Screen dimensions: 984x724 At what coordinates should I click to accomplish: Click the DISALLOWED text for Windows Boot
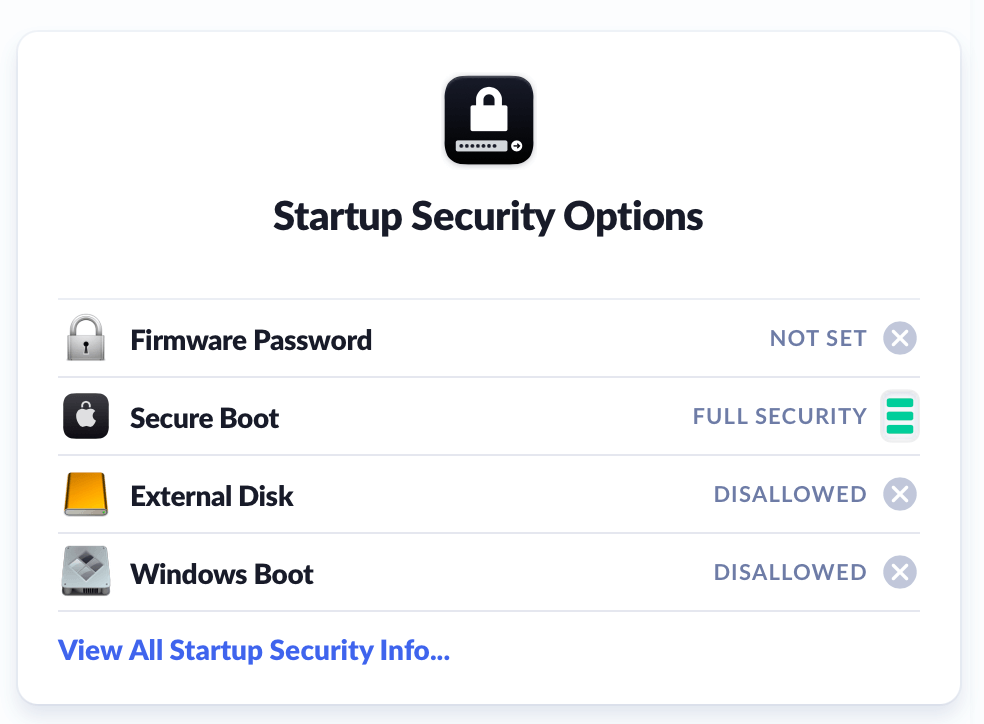pos(790,572)
